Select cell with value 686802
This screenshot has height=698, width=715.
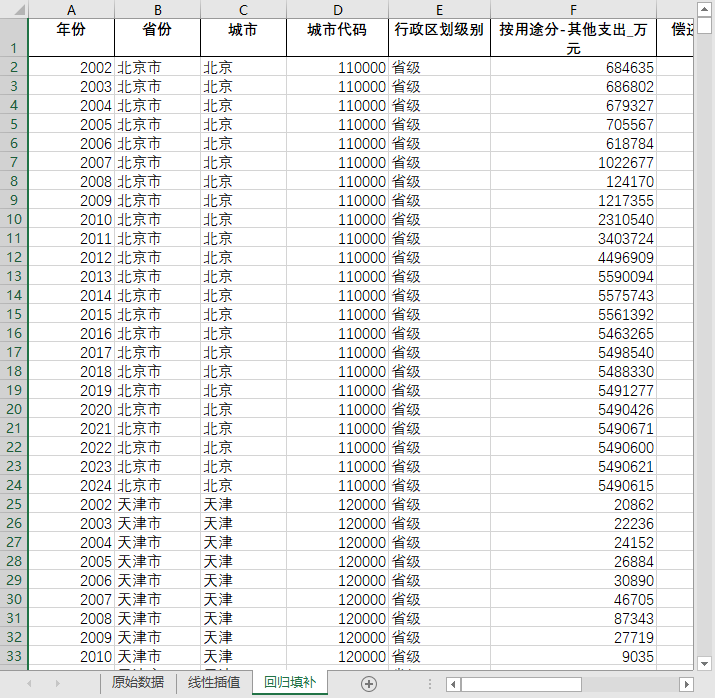pyautogui.click(x=574, y=87)
